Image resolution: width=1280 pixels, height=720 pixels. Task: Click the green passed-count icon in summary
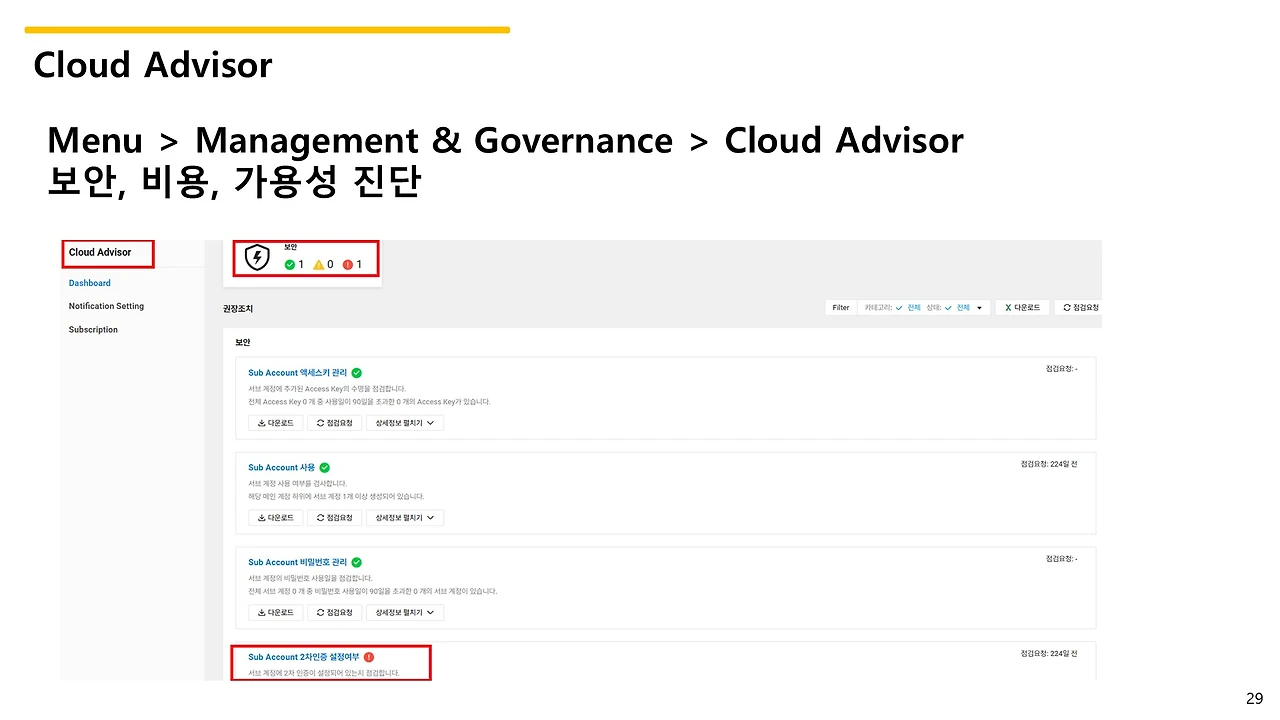click(290, 265)
